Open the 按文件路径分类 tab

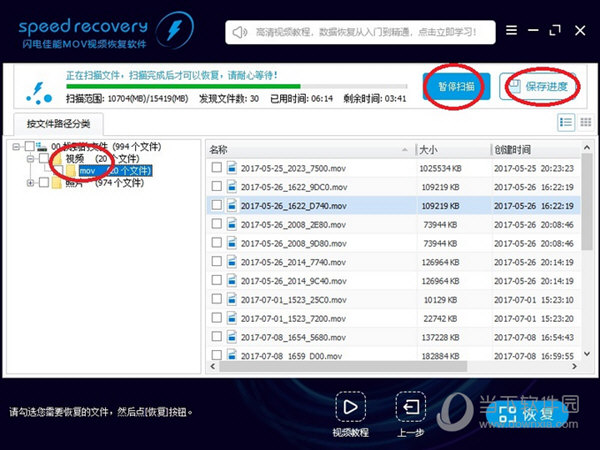pyautogui.click(x=58, y=124)
